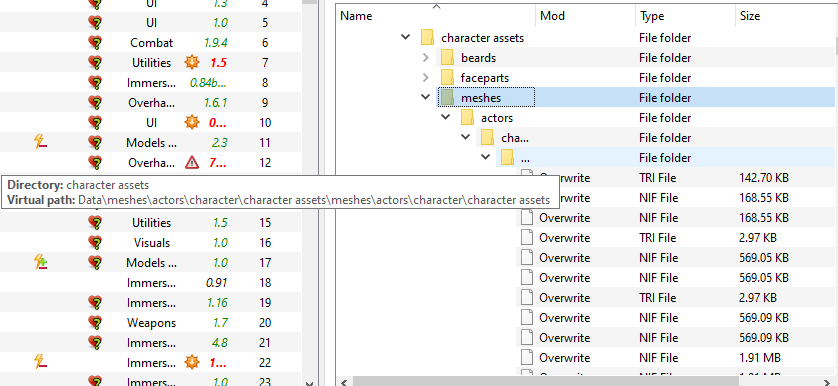Click version 0.91 in priority 18 row
Viewport: 838px width, 386px height.
217,283
